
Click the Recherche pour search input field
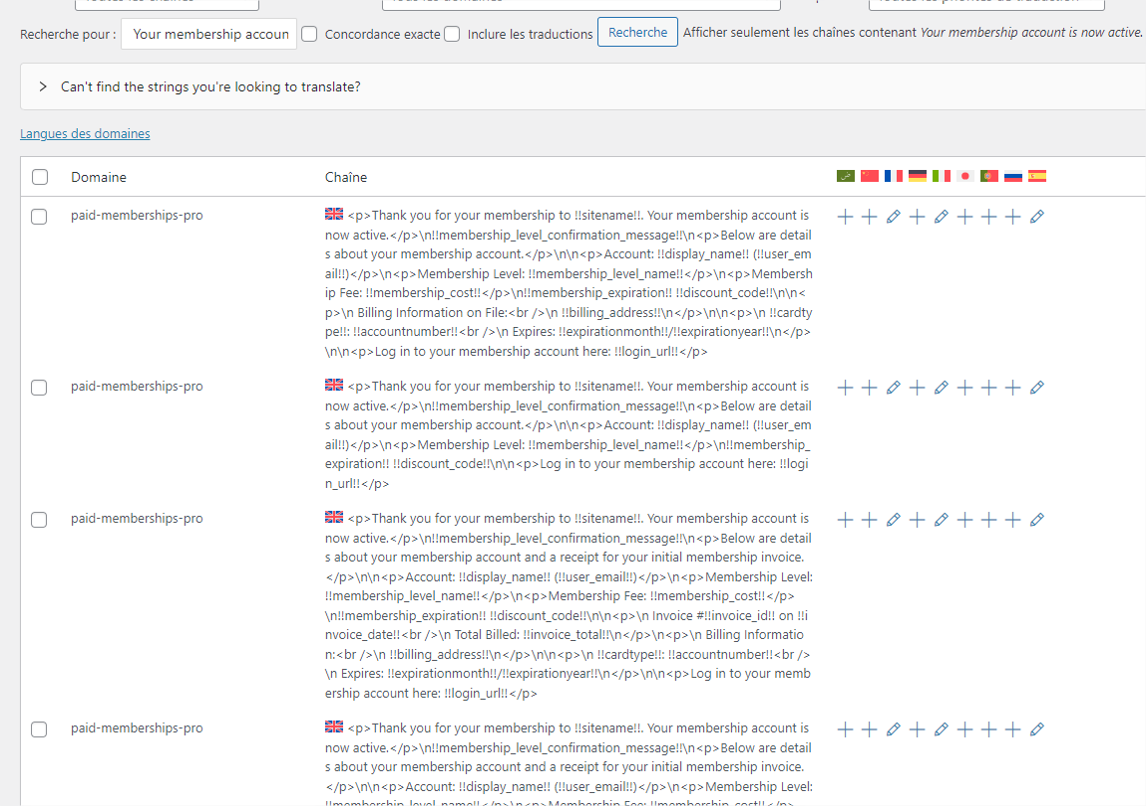(x=209, y=34)
